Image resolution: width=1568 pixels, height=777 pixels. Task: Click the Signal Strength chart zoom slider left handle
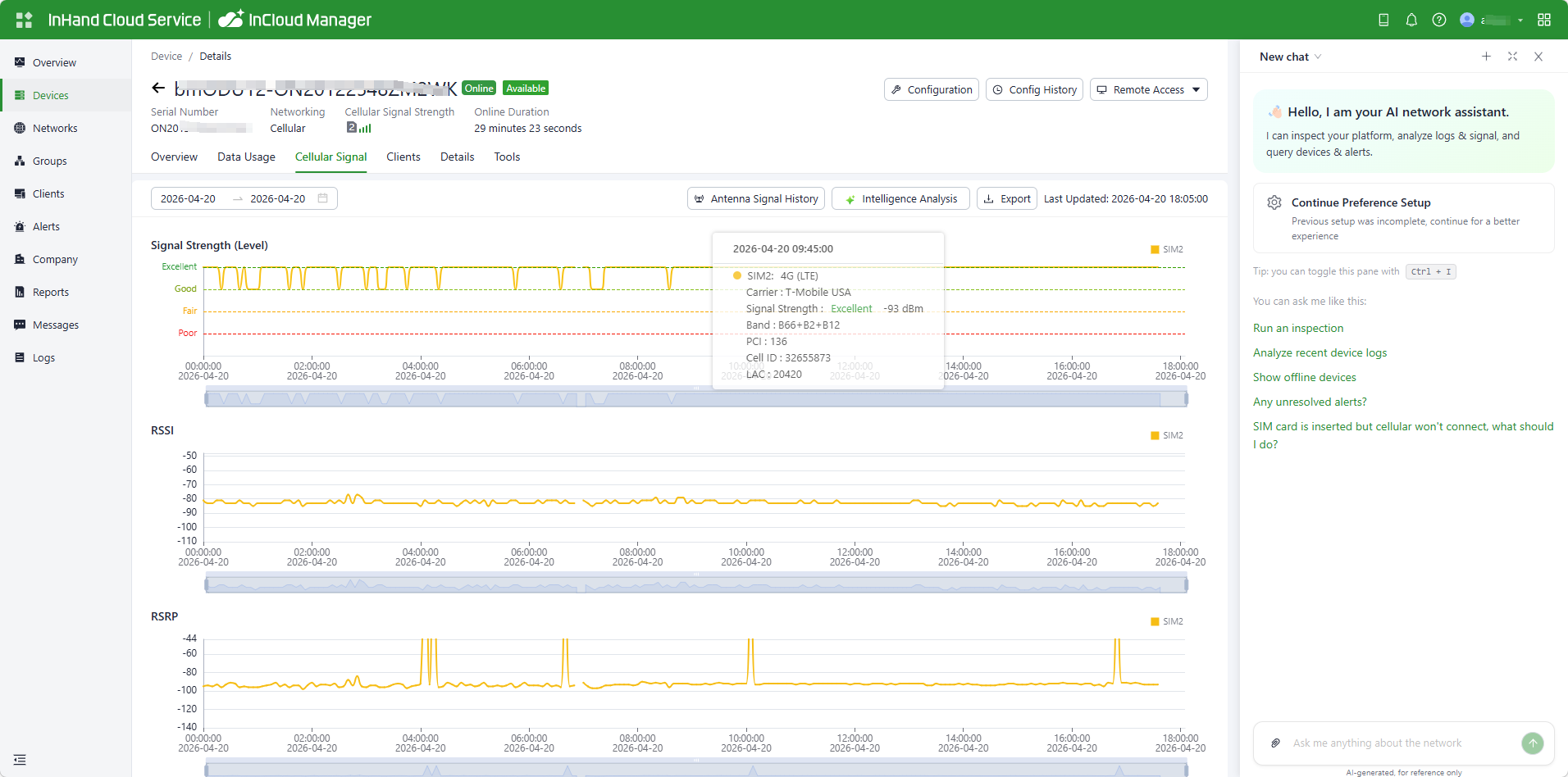tap(207, 399)
